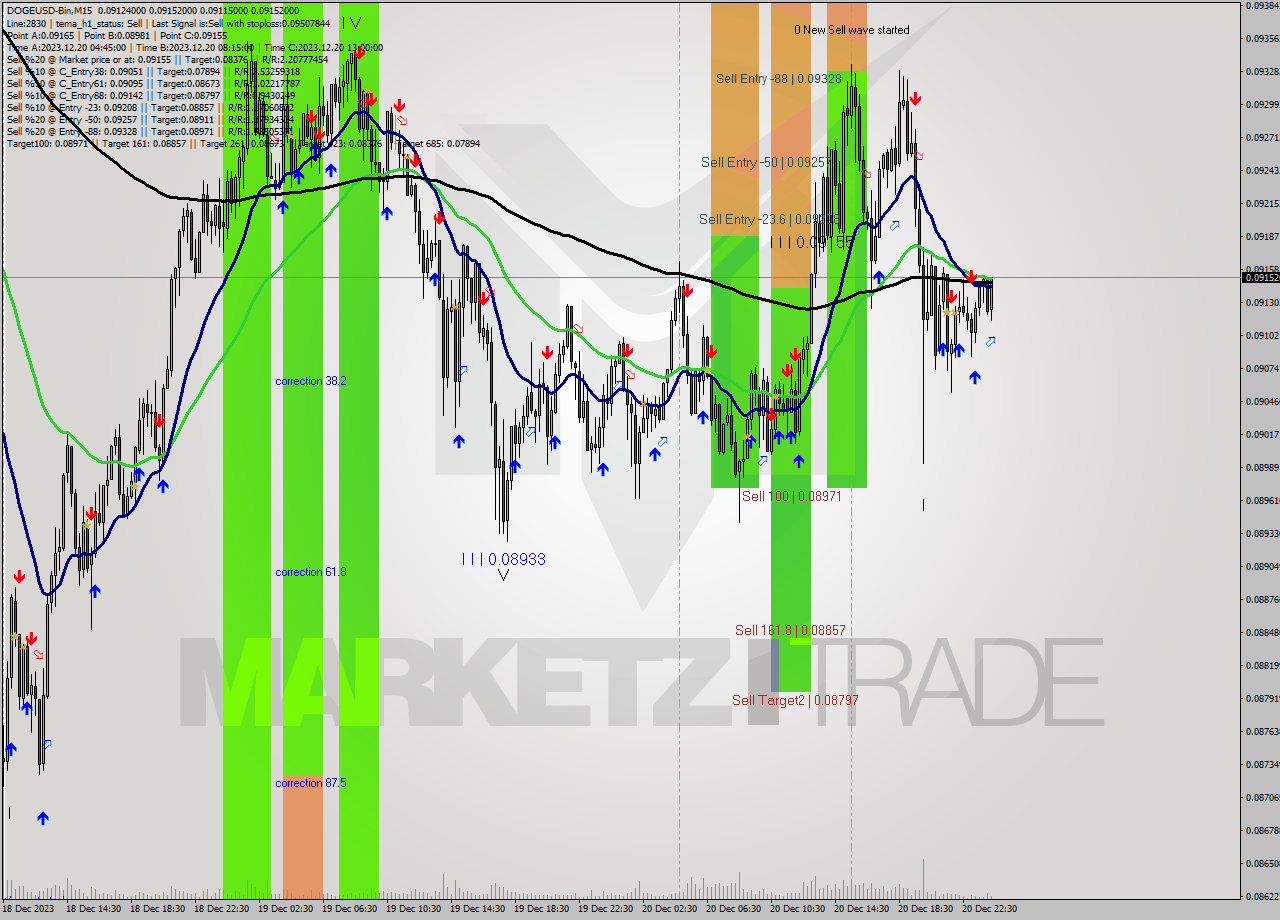This screenshot has width=1280, height=920.
Task: Select the '19 Dec 06:30' time axis label
Action: [x=350, y=909]
